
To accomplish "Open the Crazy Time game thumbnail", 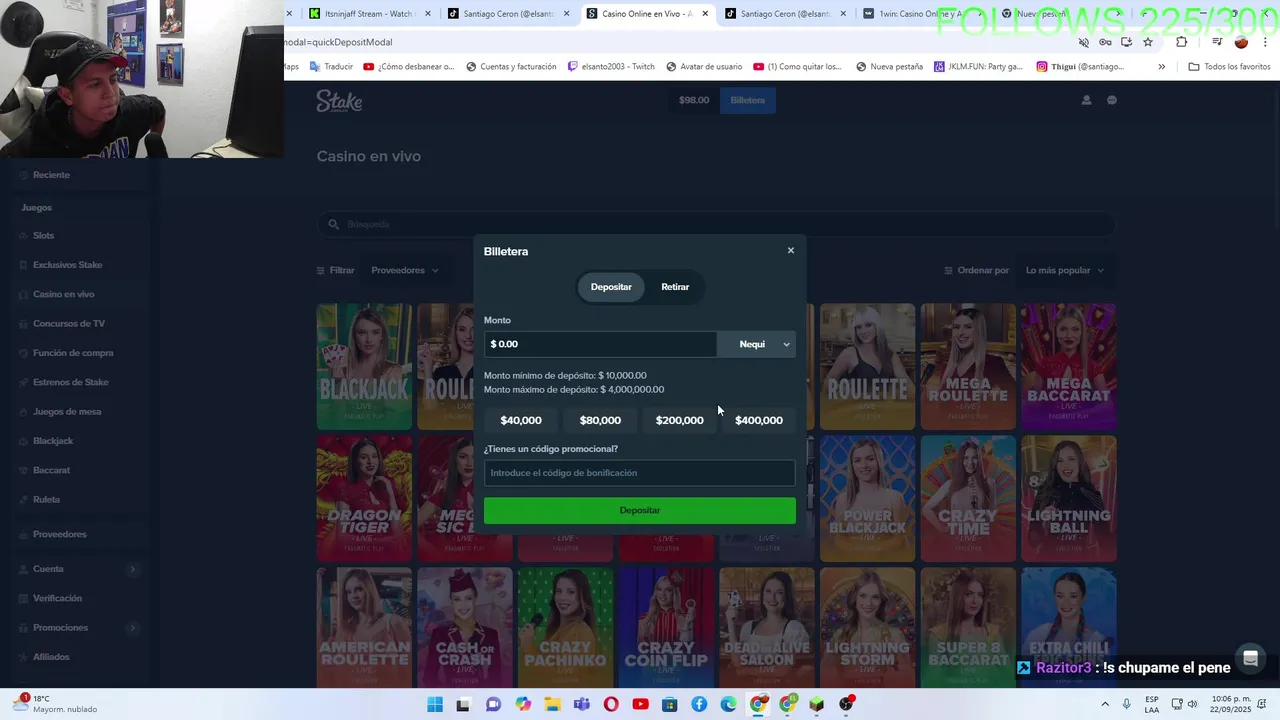I will click(x=967, y=498).
